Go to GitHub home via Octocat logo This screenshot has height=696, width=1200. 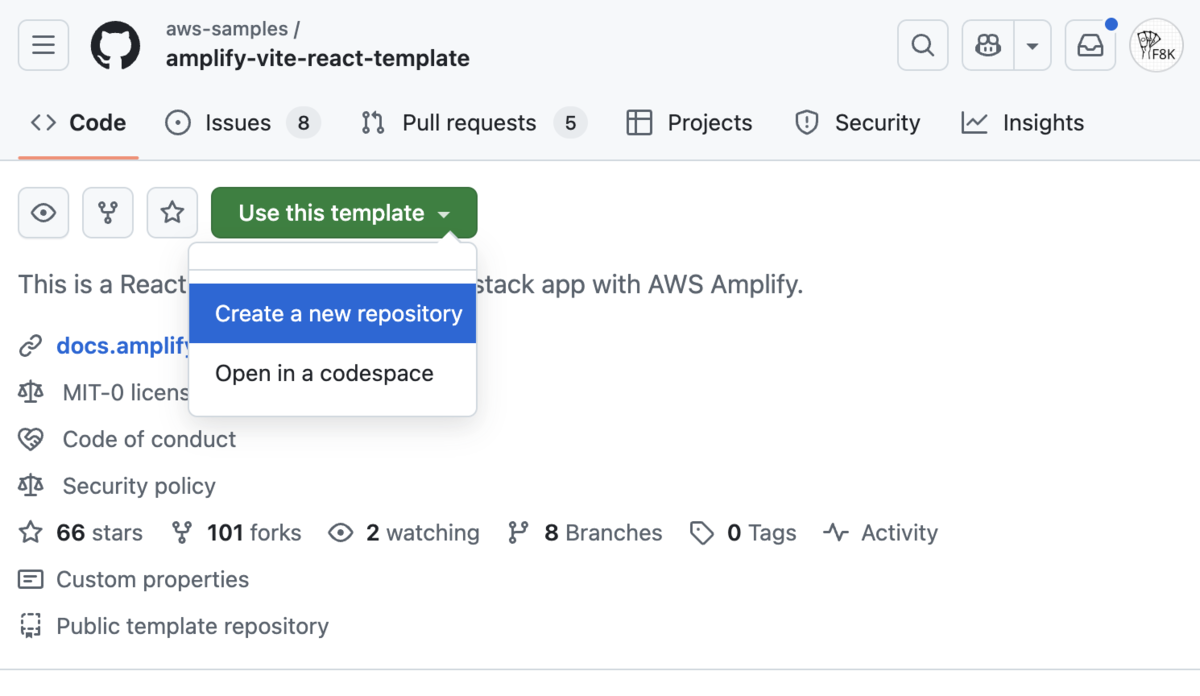(x=116, y=45)
